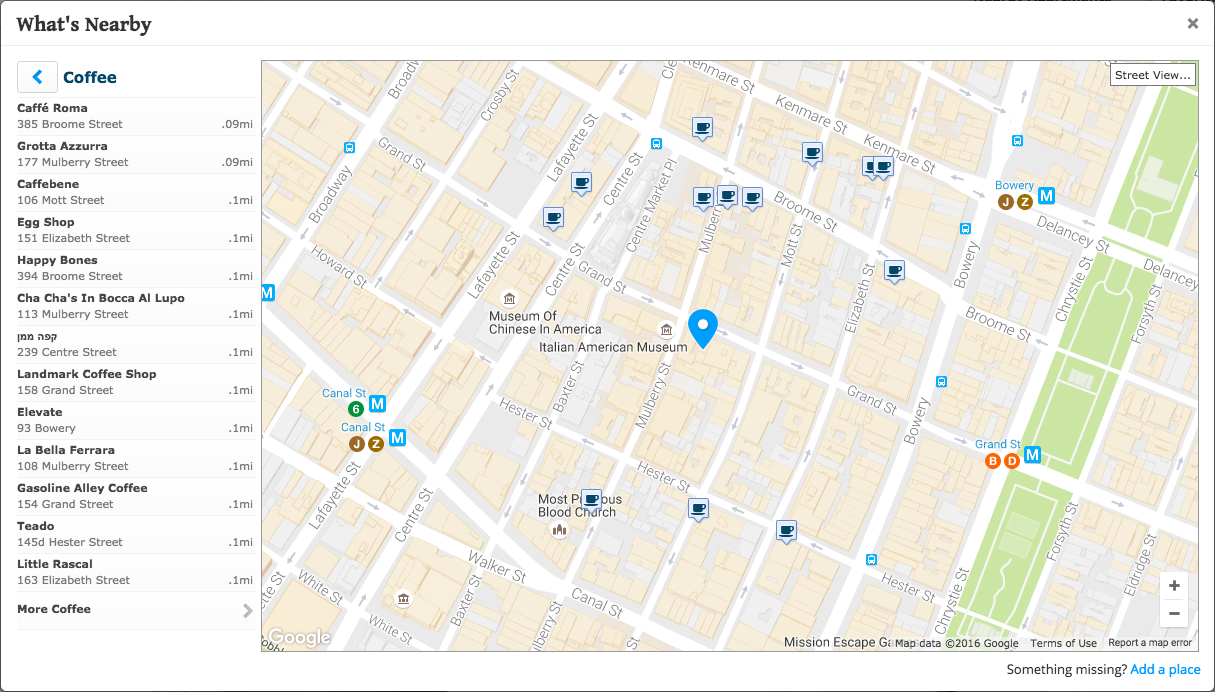Screen dimensions: 1215x692
Task: Zoom in on the map
Action: (x=1174, y=586)
